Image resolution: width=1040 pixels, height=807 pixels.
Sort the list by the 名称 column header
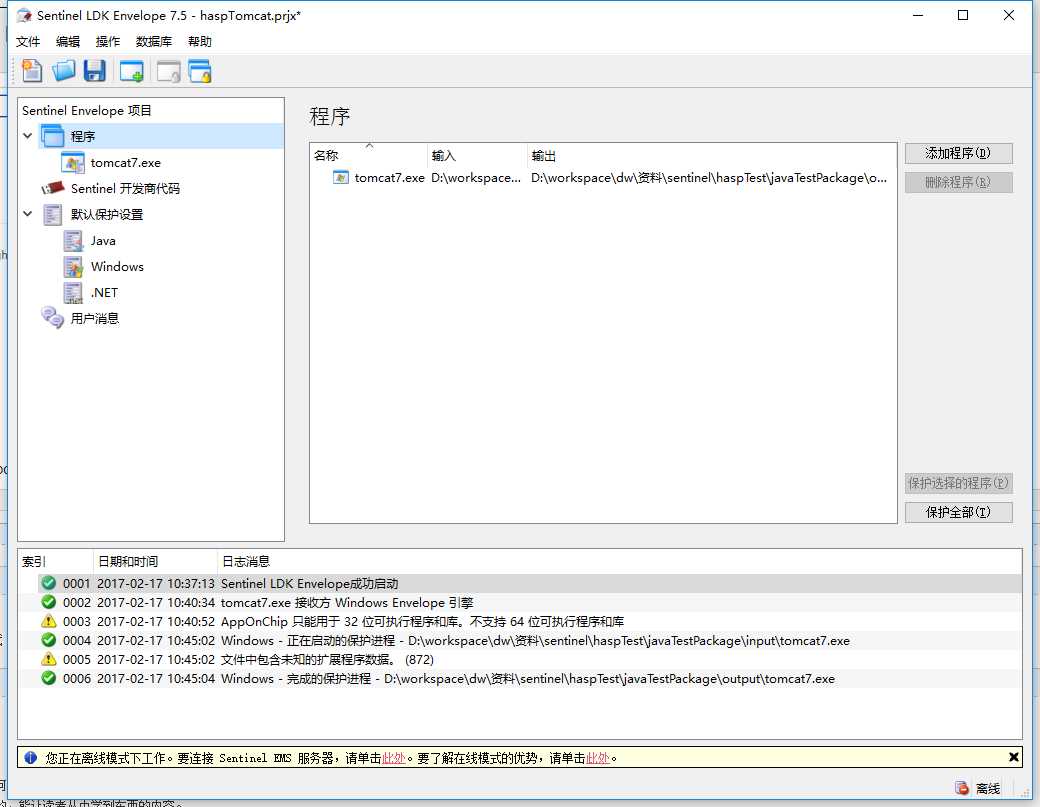click(369, 155)
